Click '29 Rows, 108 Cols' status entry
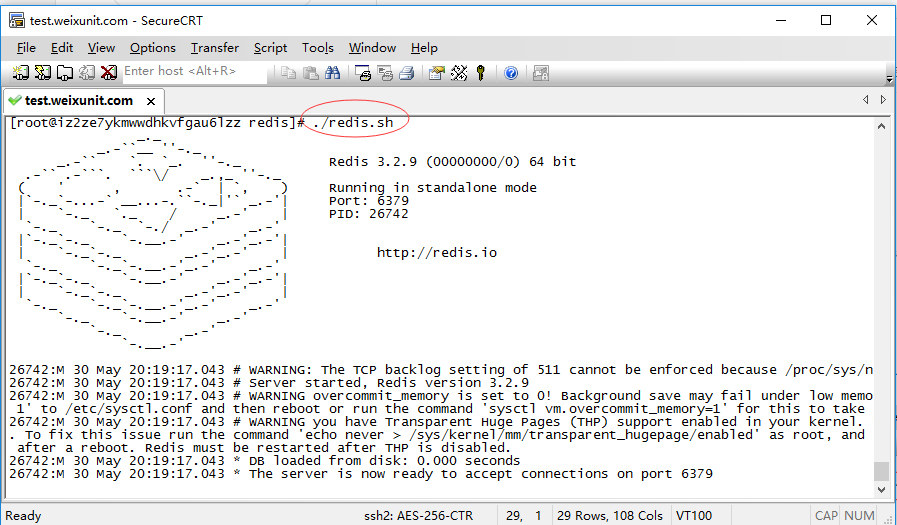This screenshot has height=525, width=897. (610, 515)
